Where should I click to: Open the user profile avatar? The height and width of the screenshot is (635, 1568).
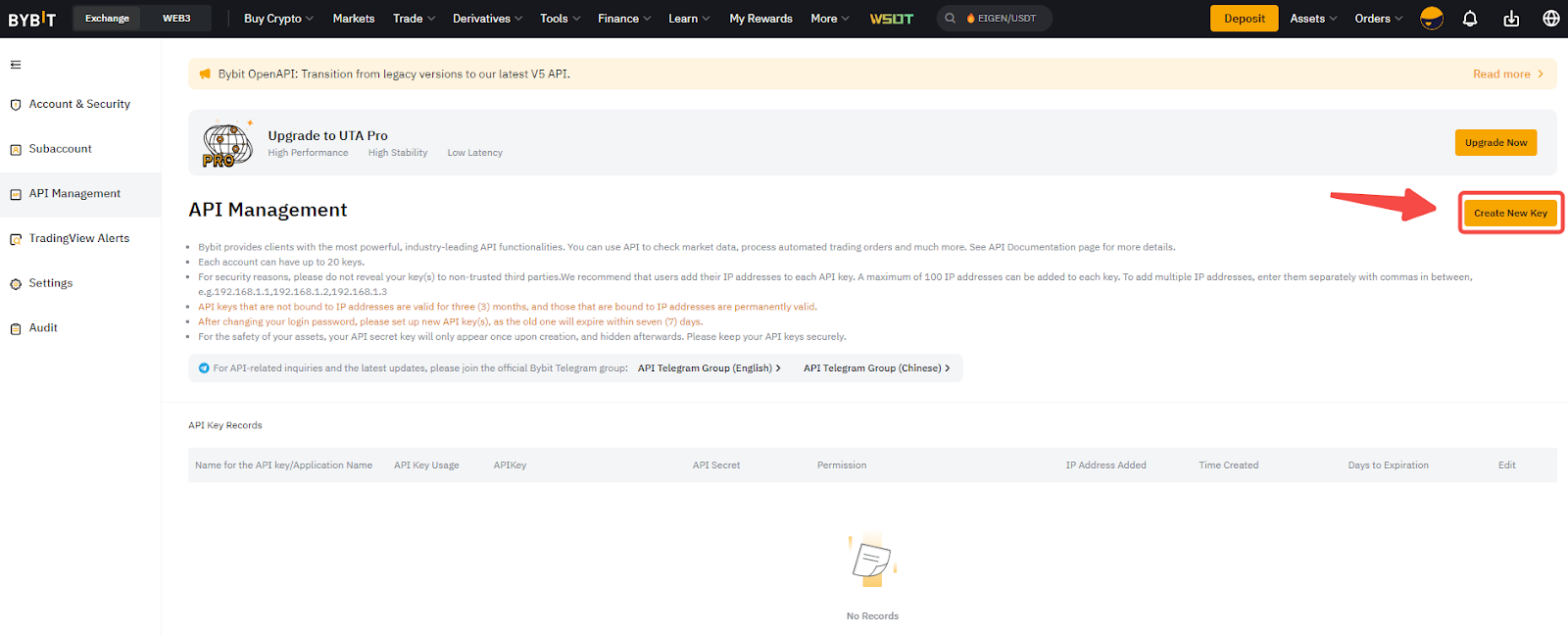1431,19
